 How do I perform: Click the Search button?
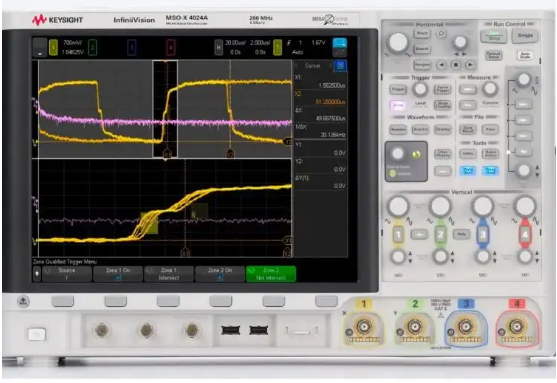(x=422, y=49)
